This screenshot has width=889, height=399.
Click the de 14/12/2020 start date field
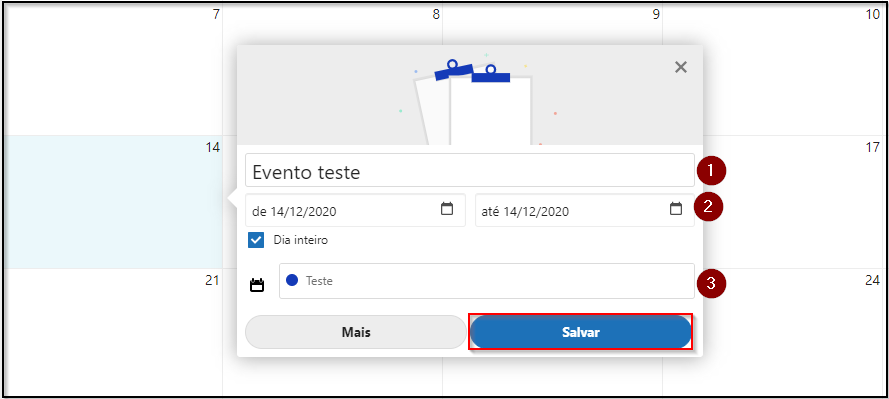coord(355,210)
